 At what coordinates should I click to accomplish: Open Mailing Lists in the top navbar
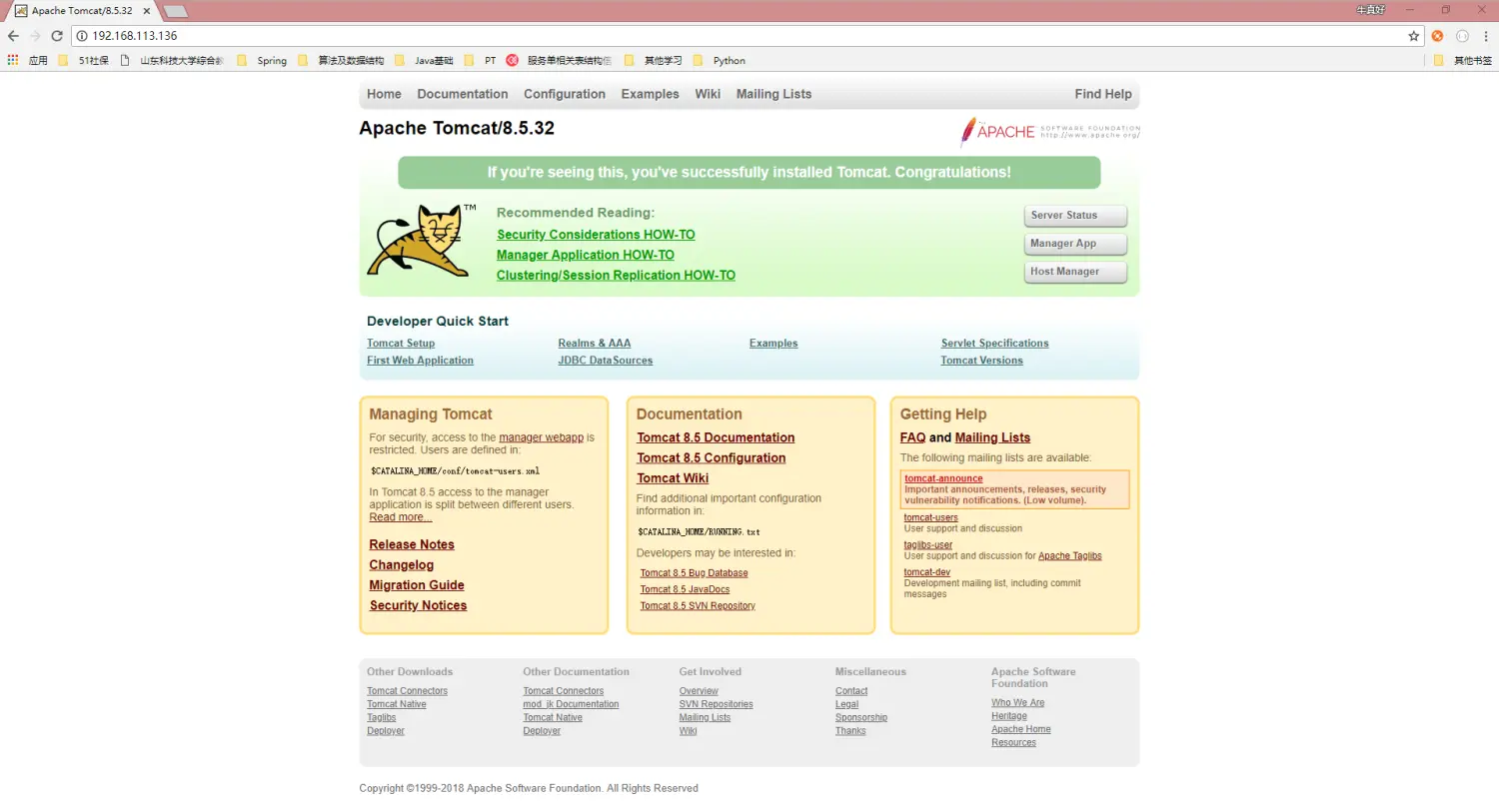click(x=773, y=94)
